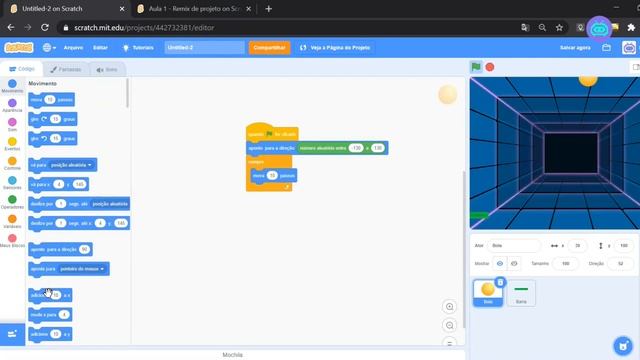Click the 'sempre' loop block in script
Screen dimensions: 640x360
[x=256, y=162]
